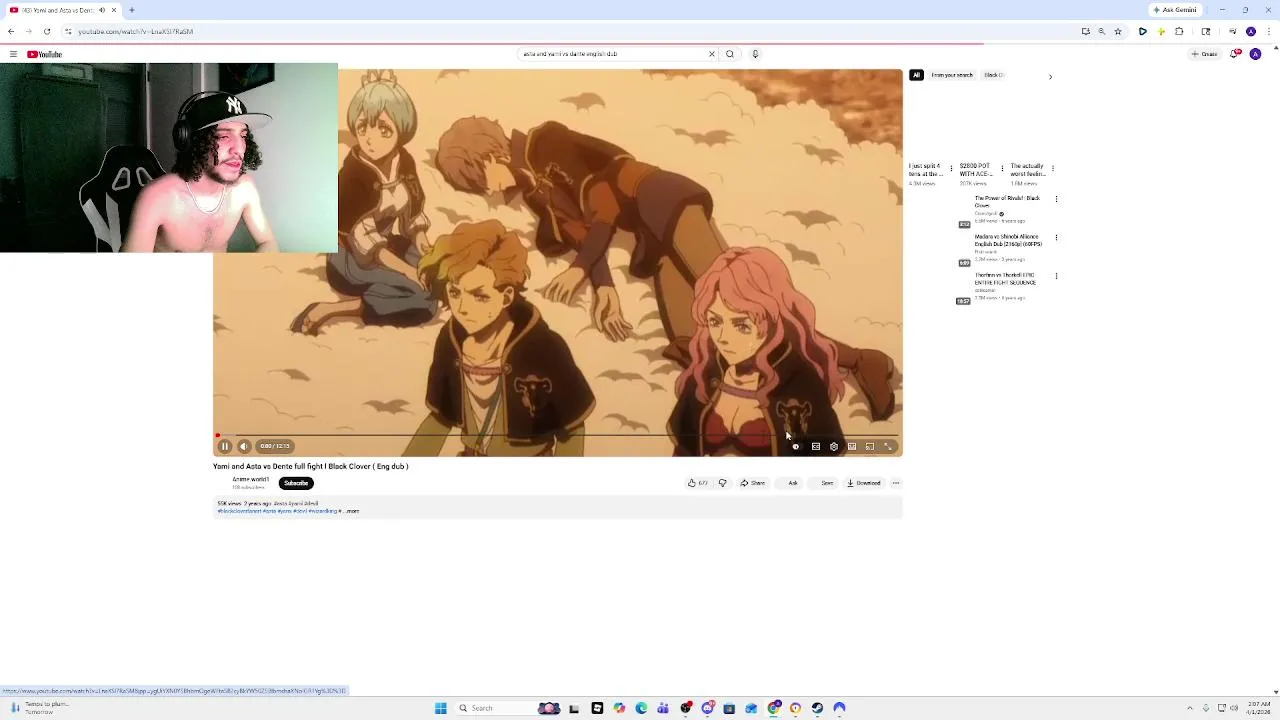Subscribe to the channel
Image resolution: width=1280 pixels, height=720 pixels.
pos(296,483)
